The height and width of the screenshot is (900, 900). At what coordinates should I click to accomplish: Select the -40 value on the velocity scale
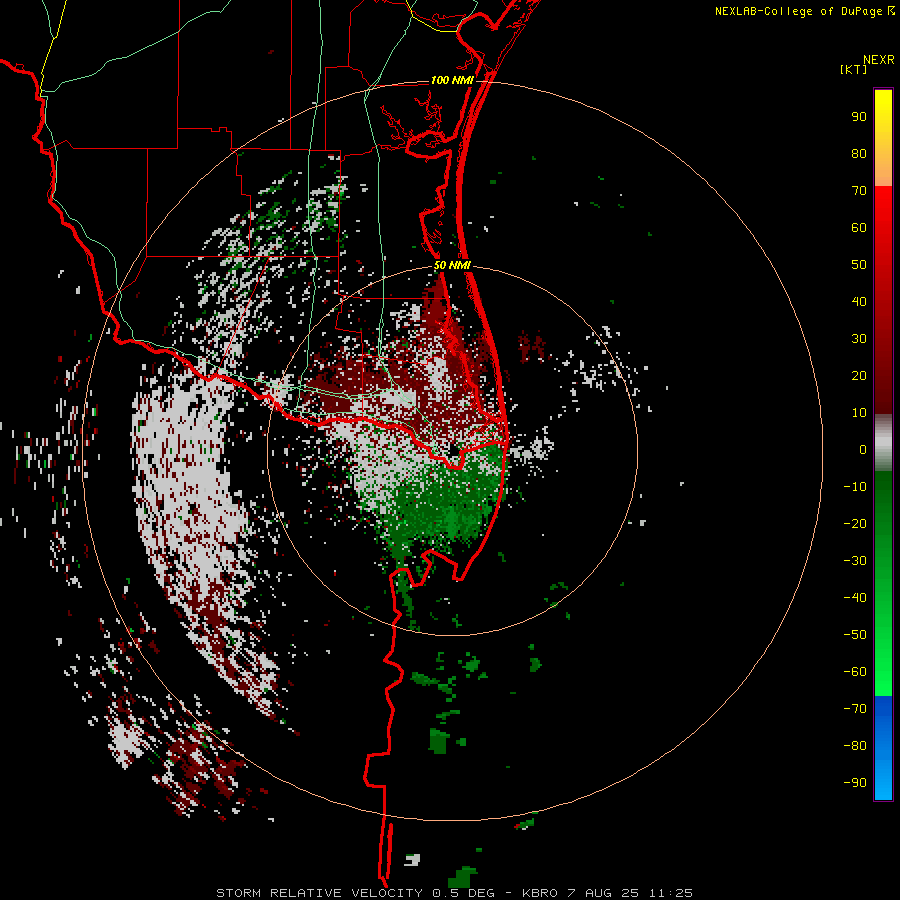pos(855,598)
